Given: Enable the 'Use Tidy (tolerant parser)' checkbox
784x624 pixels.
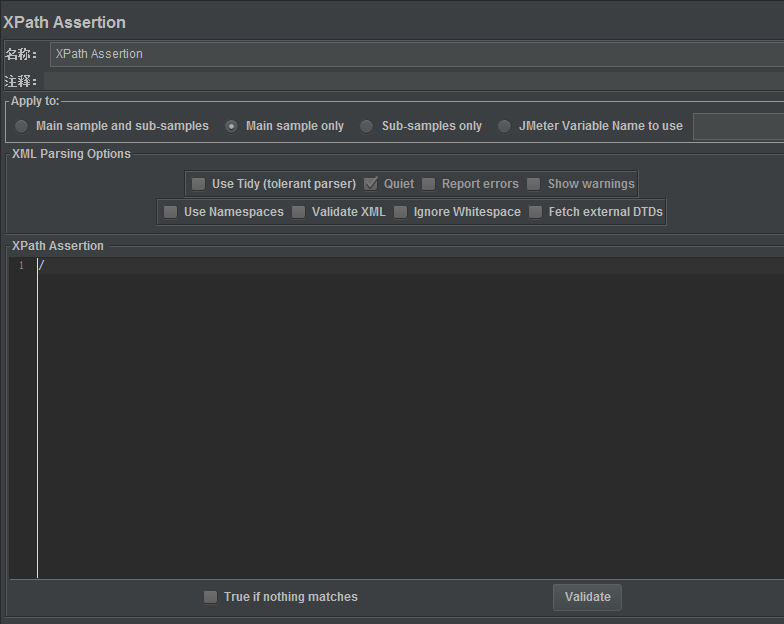Looking at the screenshot, I should [x=199, y=184].
